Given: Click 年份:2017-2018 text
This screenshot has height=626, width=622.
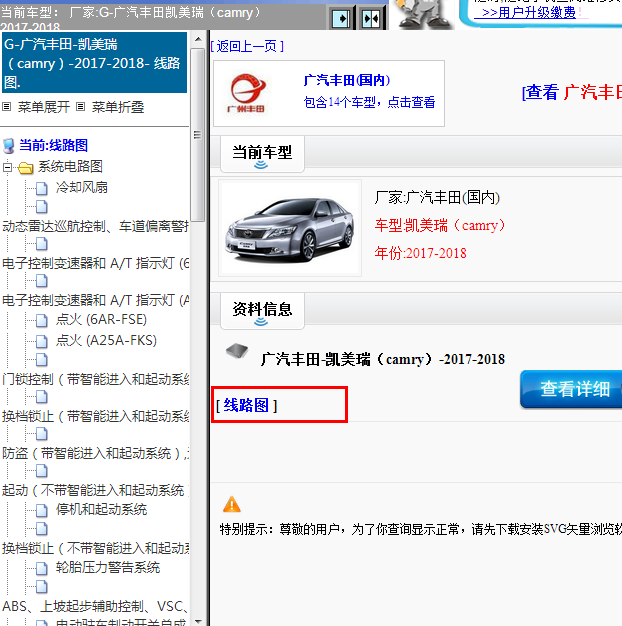Looking at the screenshot, I should click(x=420, y=253).
